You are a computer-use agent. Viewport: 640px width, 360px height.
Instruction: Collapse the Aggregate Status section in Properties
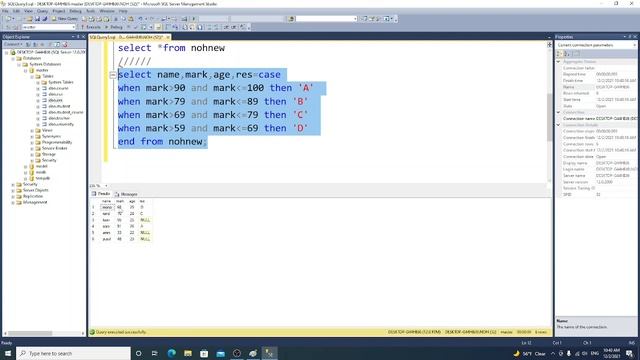pos(558,62)
